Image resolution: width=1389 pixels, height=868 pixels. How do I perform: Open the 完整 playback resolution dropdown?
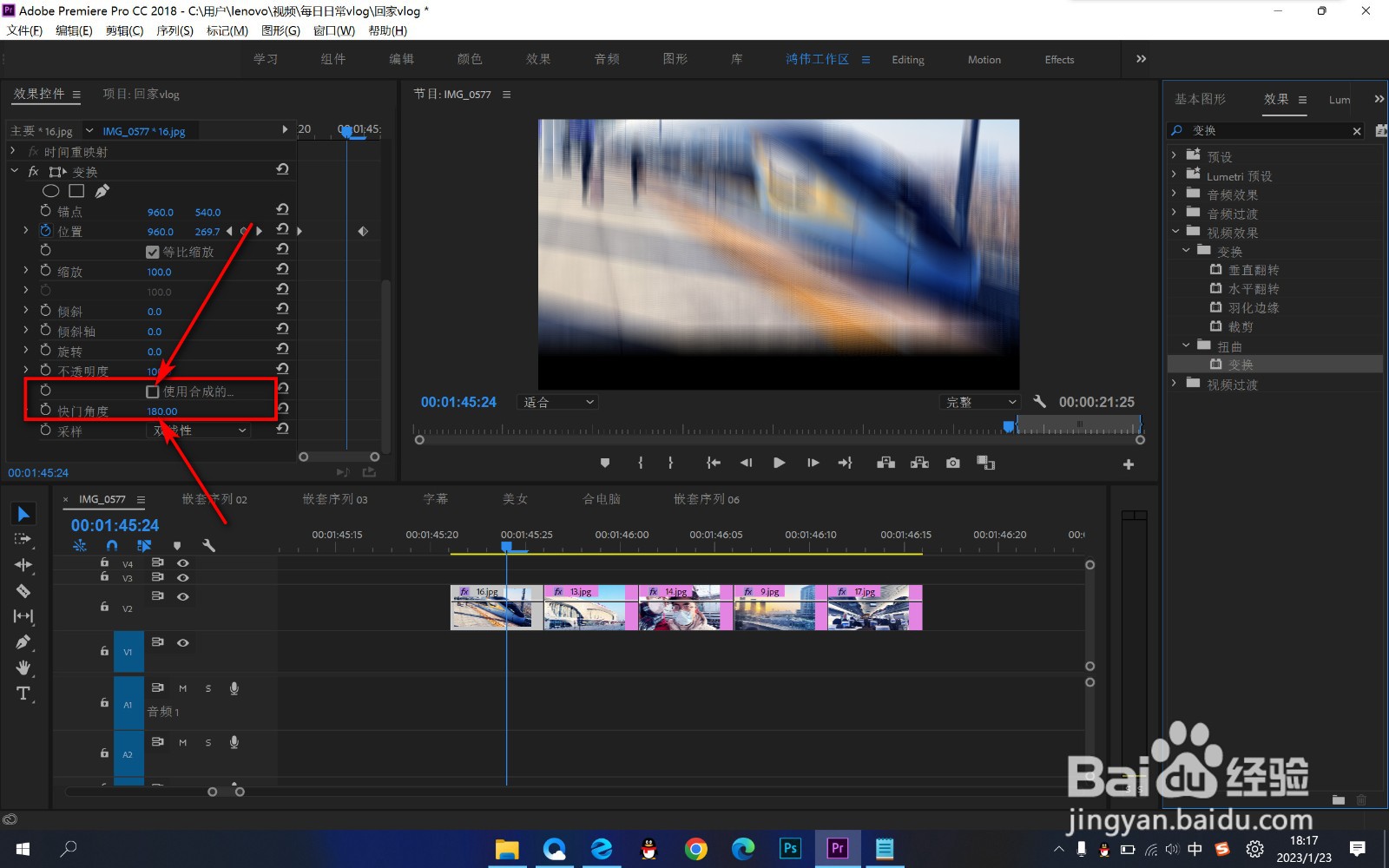point(979,402)
